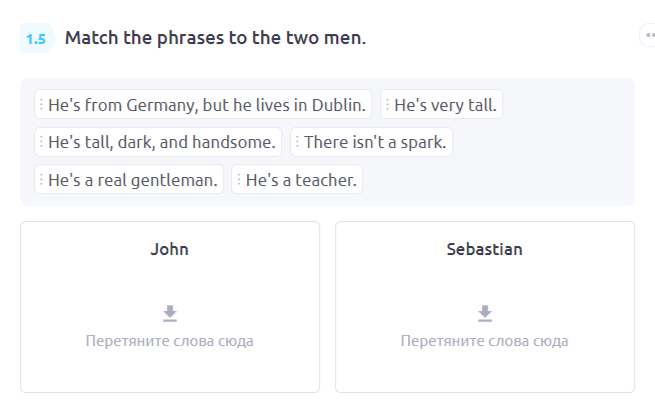Click the drag handle on the Germany phrase
Viewport: 655px width, 410px height.
click(42, 104)
